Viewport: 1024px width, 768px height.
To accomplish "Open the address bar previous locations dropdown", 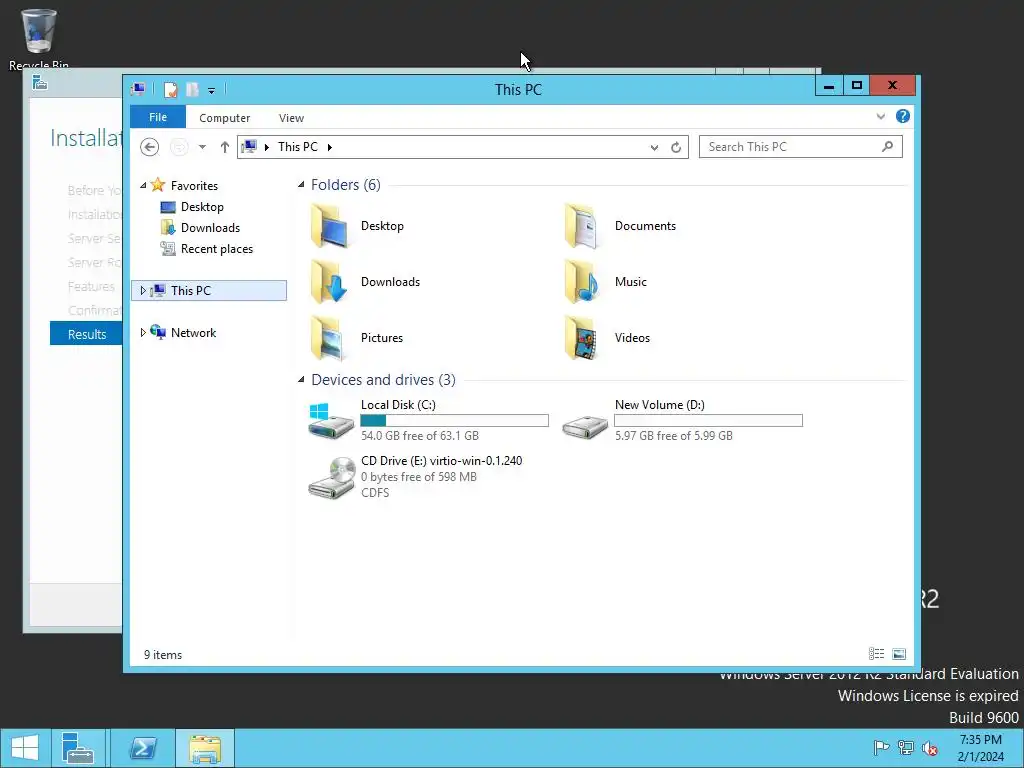I will click(x=654, y=148).
